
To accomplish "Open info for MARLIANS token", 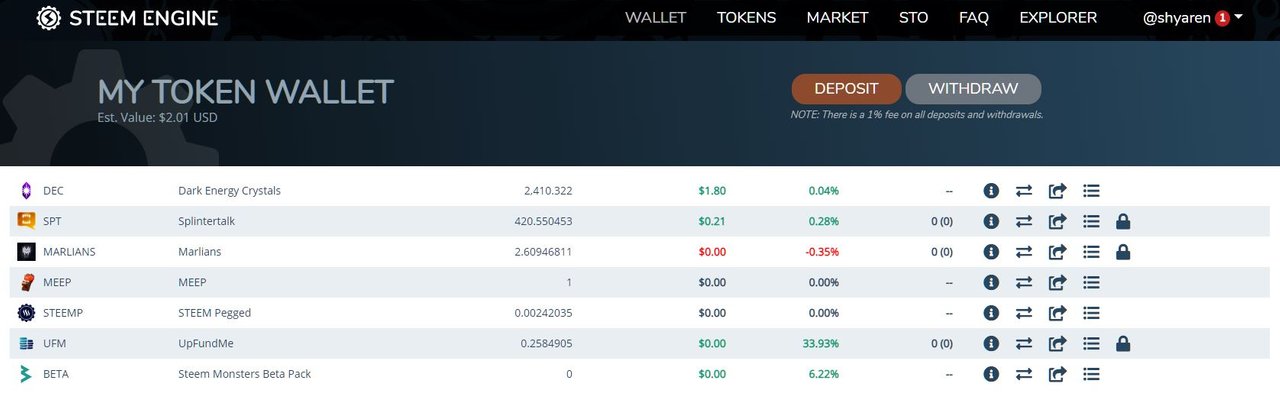I will click(x=991, y=252).
